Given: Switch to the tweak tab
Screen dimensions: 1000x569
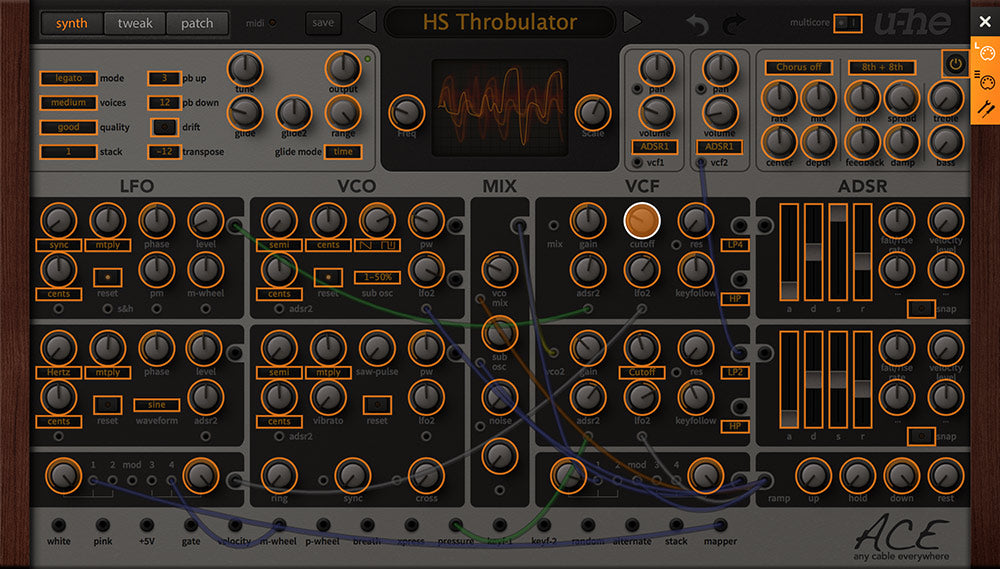Looking at the screenshot, I should (135, 23).
